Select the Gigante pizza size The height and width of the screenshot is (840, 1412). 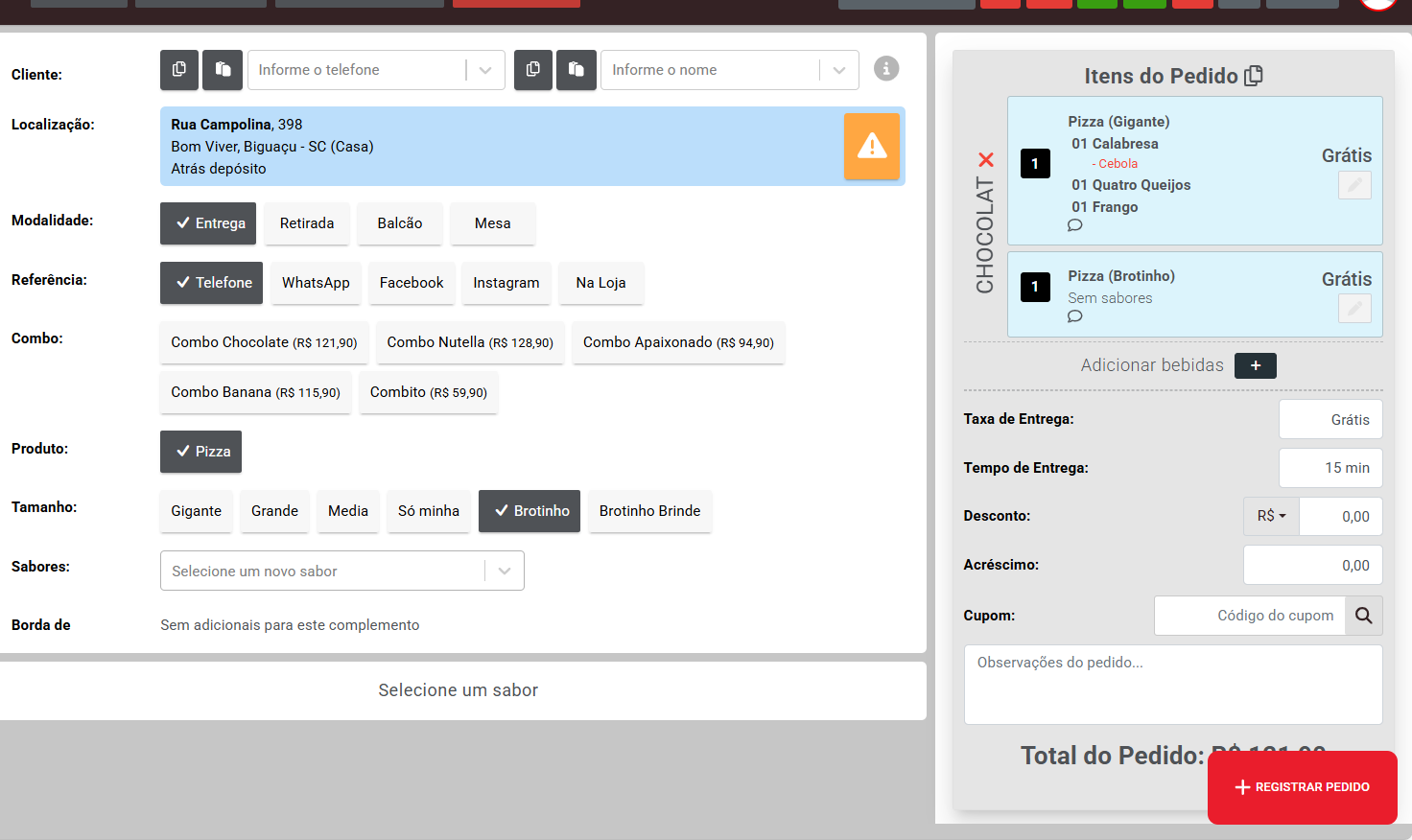pyautogui.click(x=196, y=511)
